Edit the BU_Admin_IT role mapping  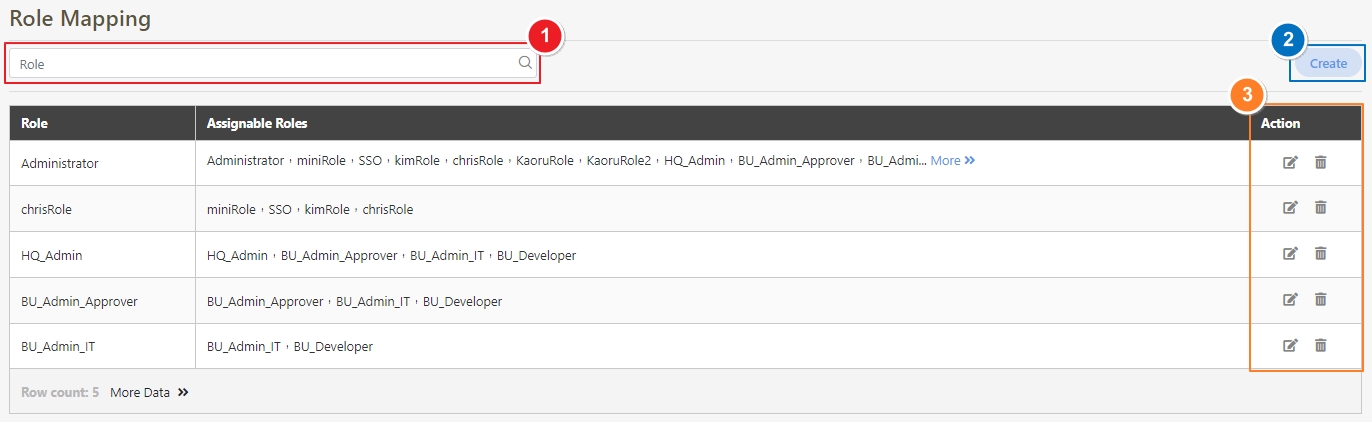[1290, 345]
